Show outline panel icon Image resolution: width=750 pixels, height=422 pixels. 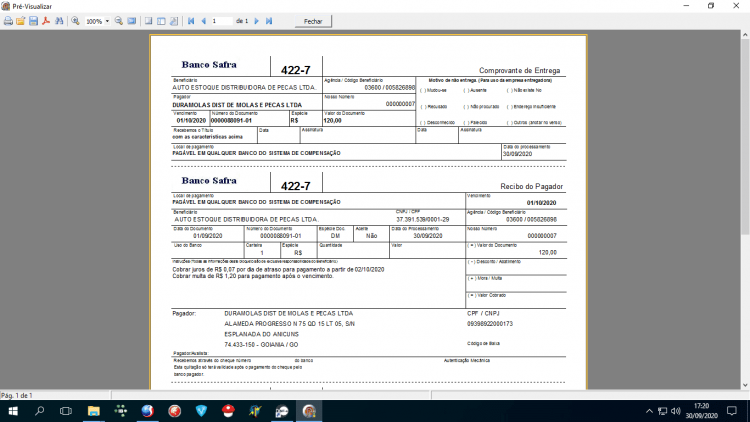(149, 21)
